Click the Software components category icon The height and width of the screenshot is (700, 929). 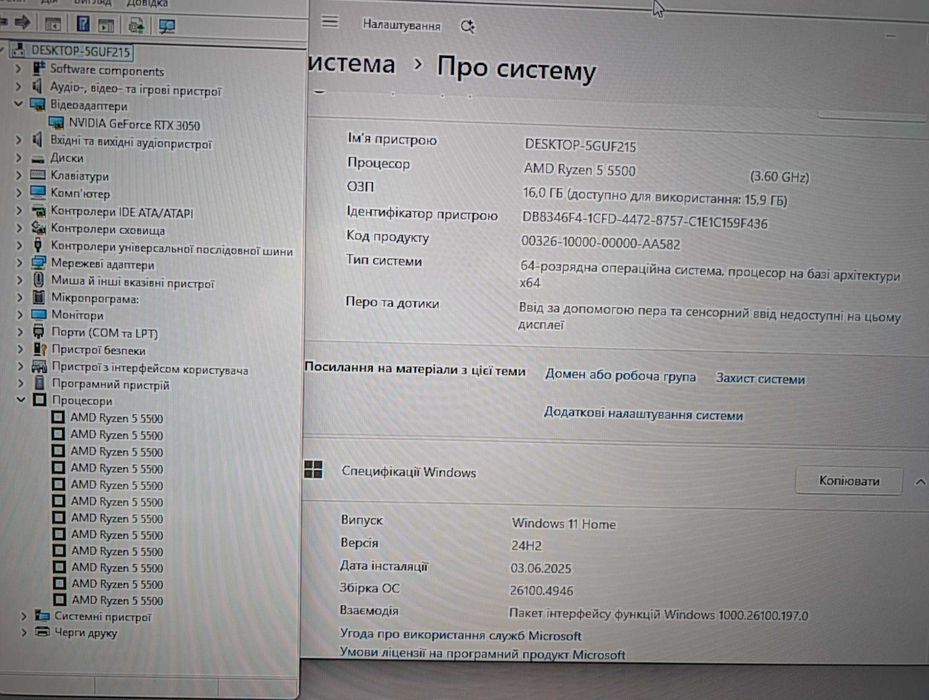[39, 69]
